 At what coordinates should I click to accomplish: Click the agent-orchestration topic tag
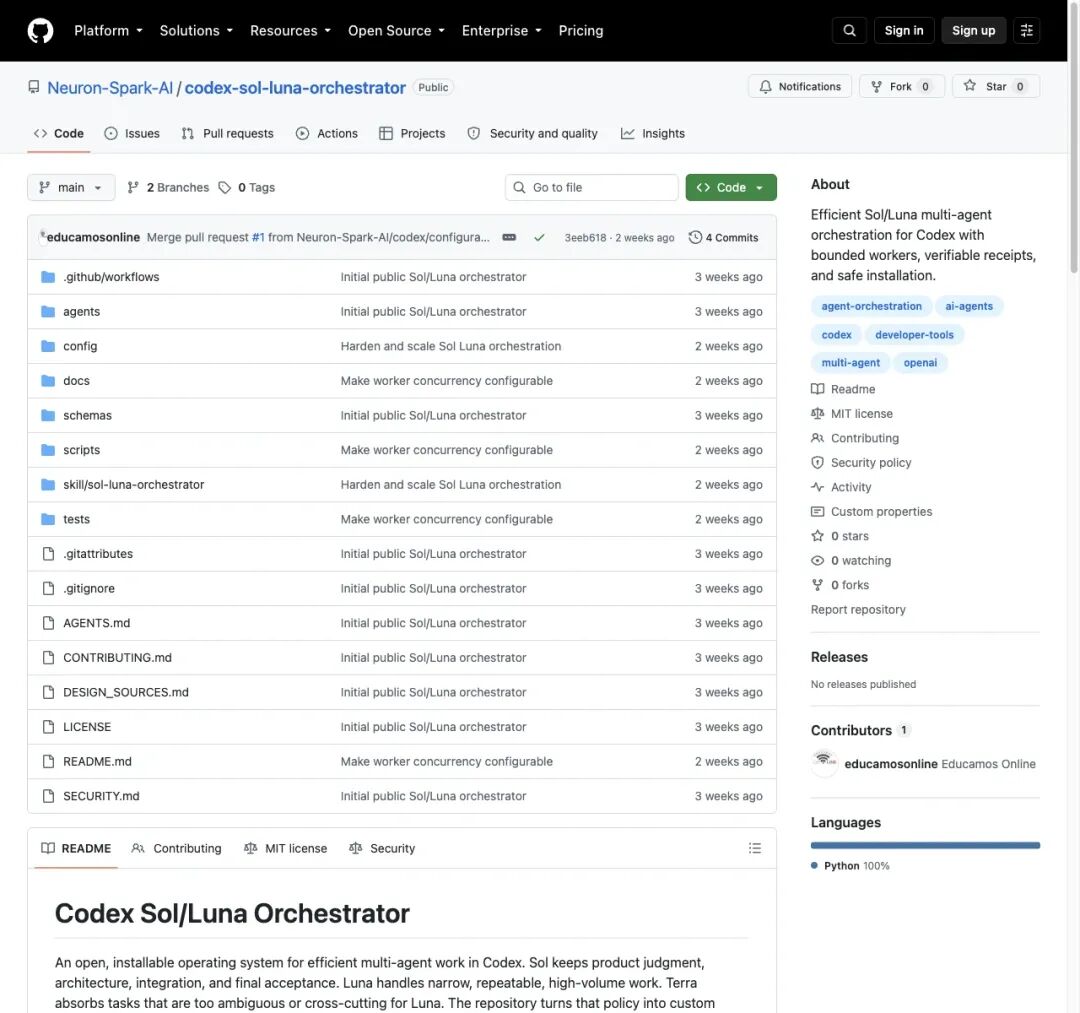871,306
